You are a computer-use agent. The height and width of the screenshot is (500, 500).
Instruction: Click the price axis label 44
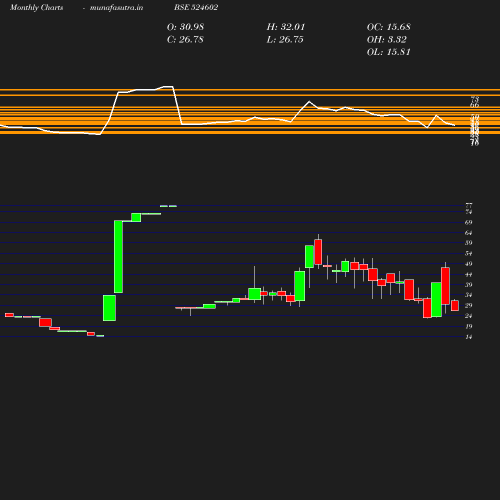(469, 274)
